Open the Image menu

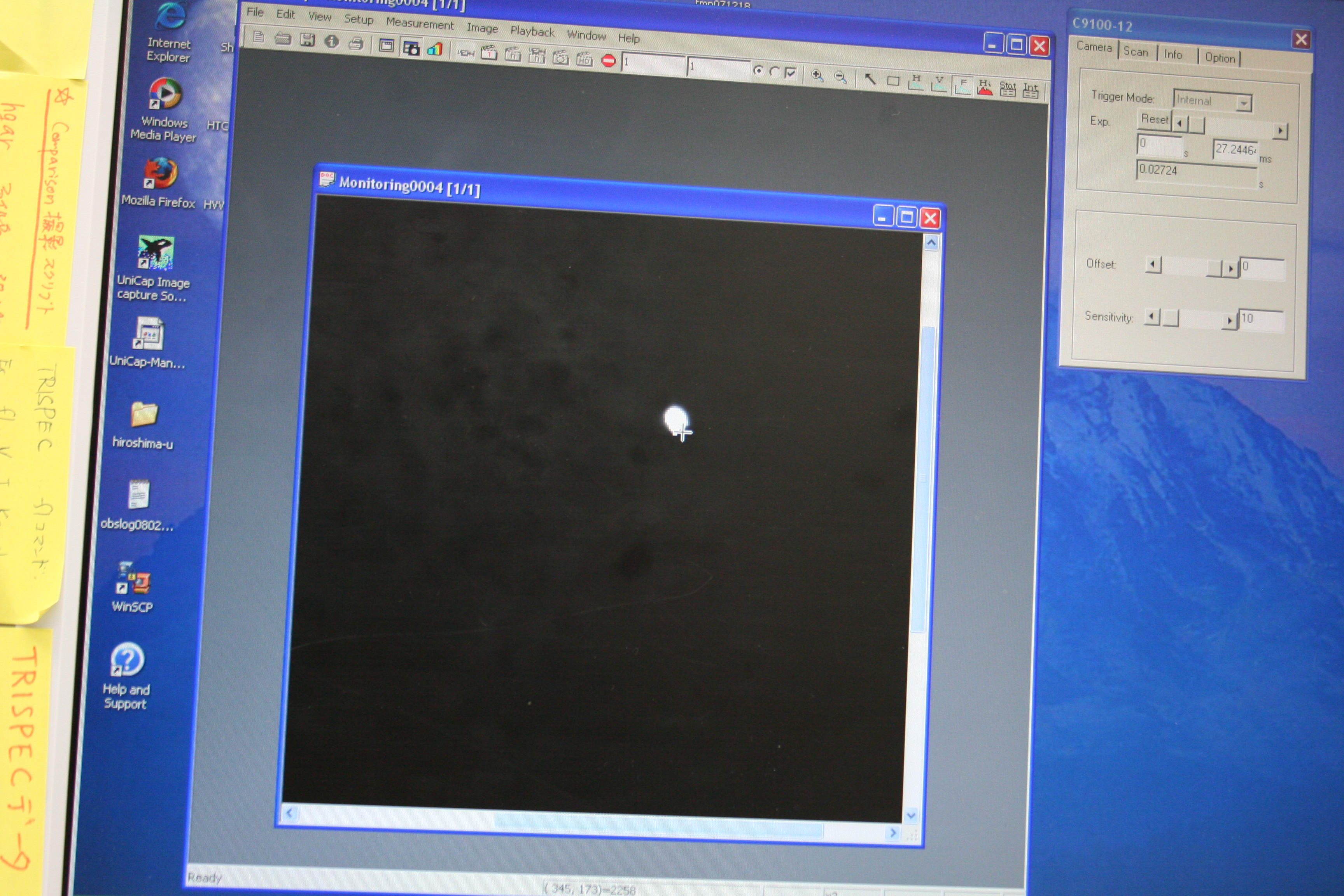tap(482, 28)
